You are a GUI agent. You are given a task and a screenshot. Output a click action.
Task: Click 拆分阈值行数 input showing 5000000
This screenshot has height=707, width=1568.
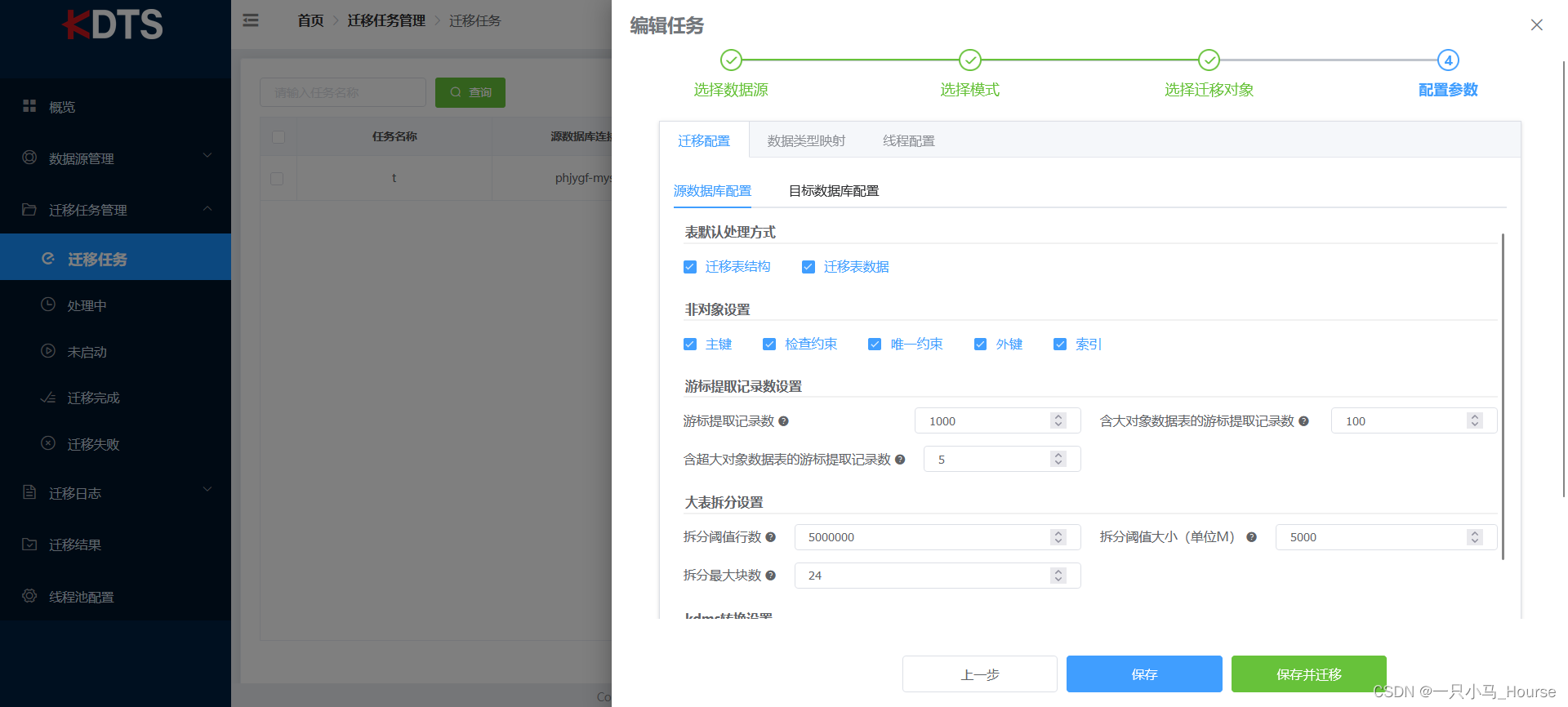[938, 536]
